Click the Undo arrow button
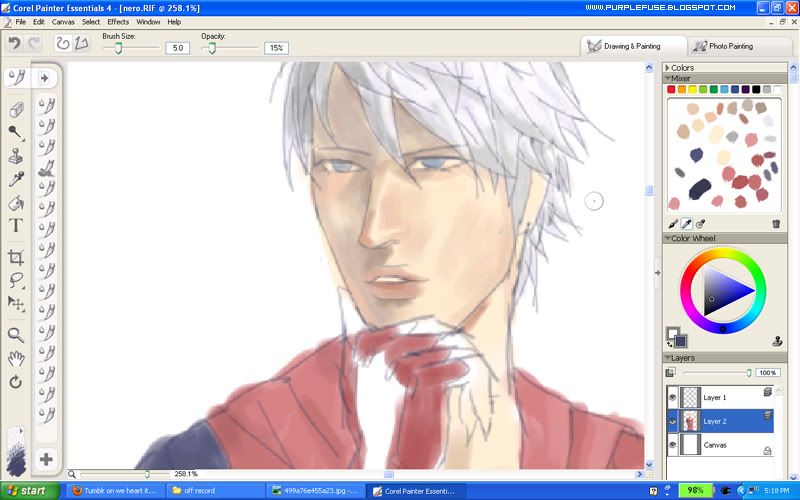 15,43
